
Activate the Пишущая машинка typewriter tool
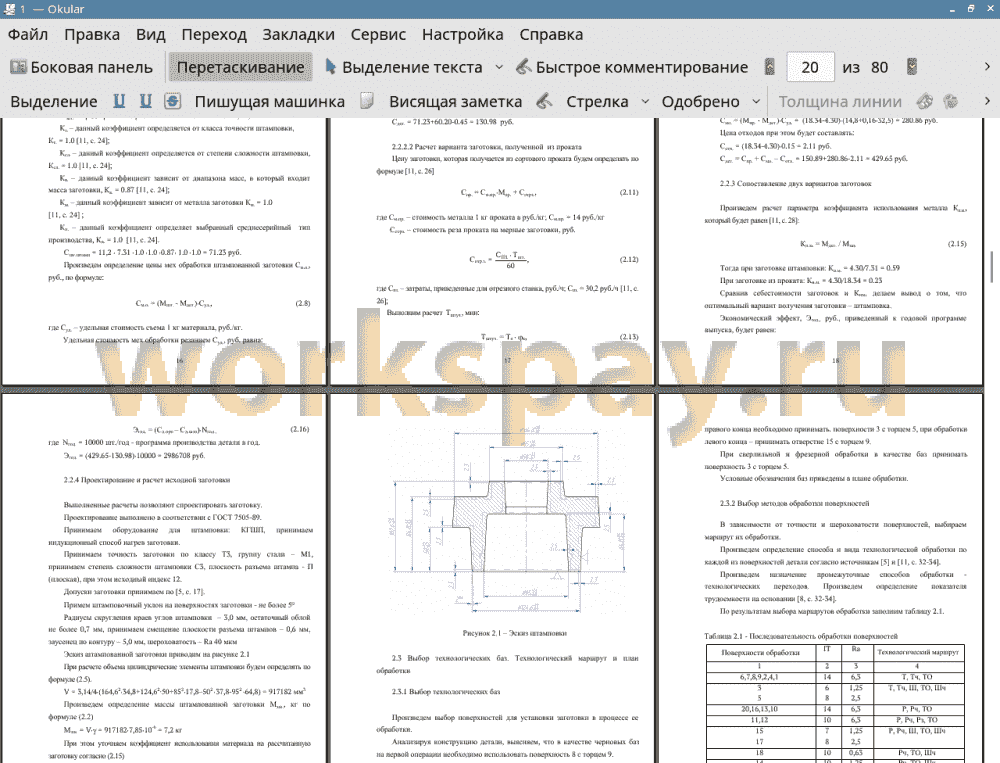(270, 101)
